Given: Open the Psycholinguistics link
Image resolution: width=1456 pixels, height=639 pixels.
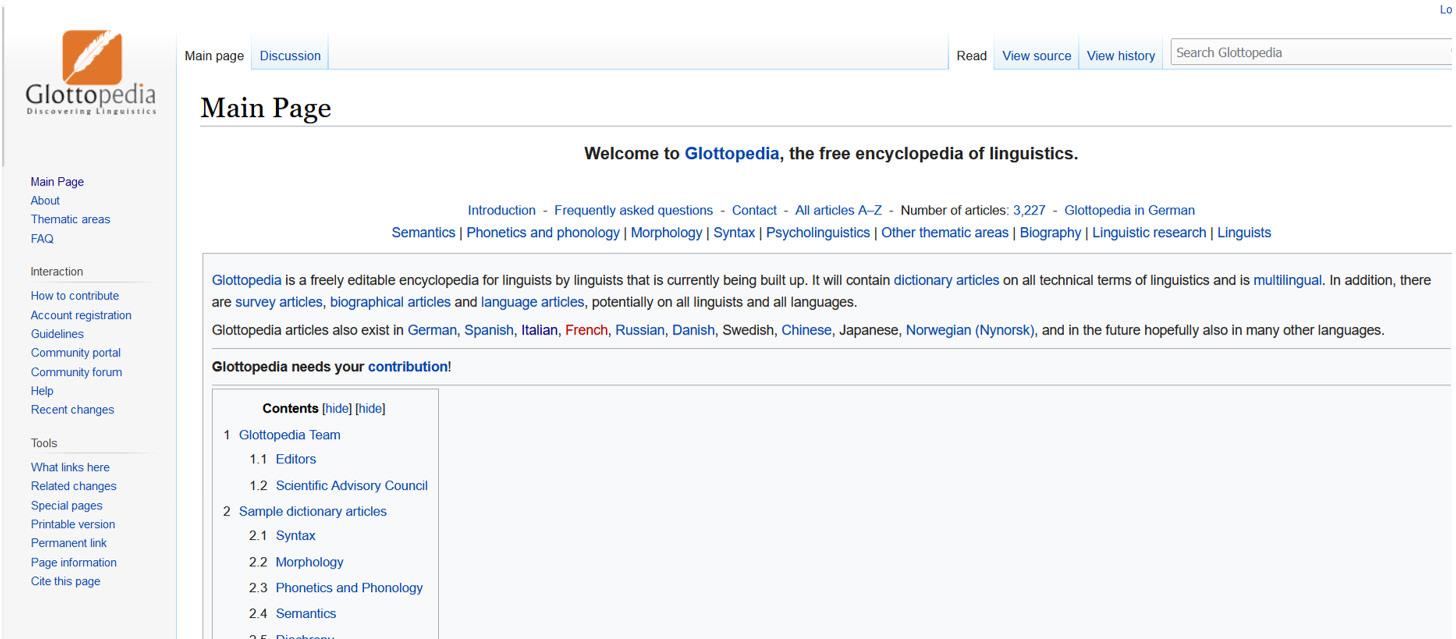Looking at the screenshot, I should [x=818, y=233].
